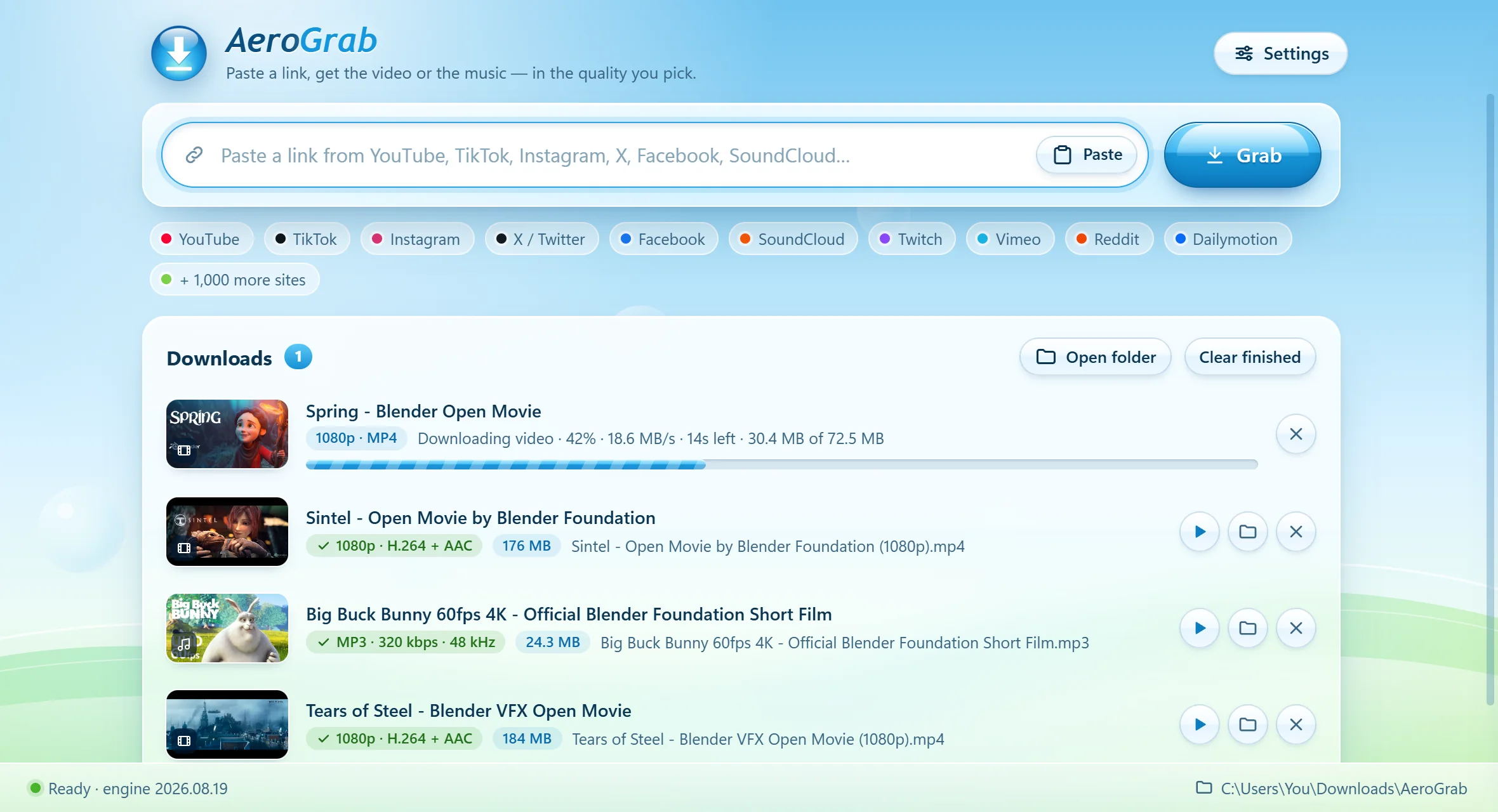Click the AeroGrab download logo icon
This screenshot has height=812, width=1498.
179,53
